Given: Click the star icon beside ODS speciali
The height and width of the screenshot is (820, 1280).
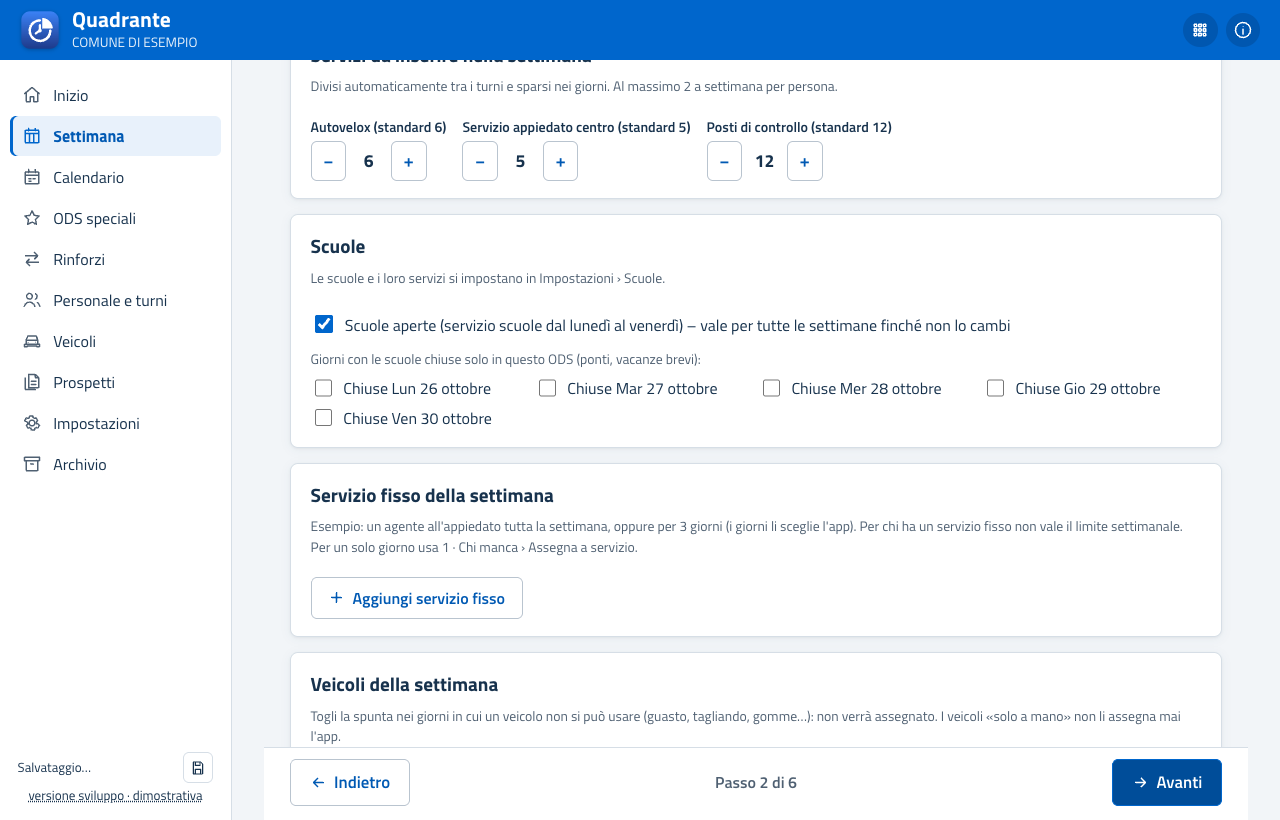Looking at the screenshot, I should click(x=33, y=218).
